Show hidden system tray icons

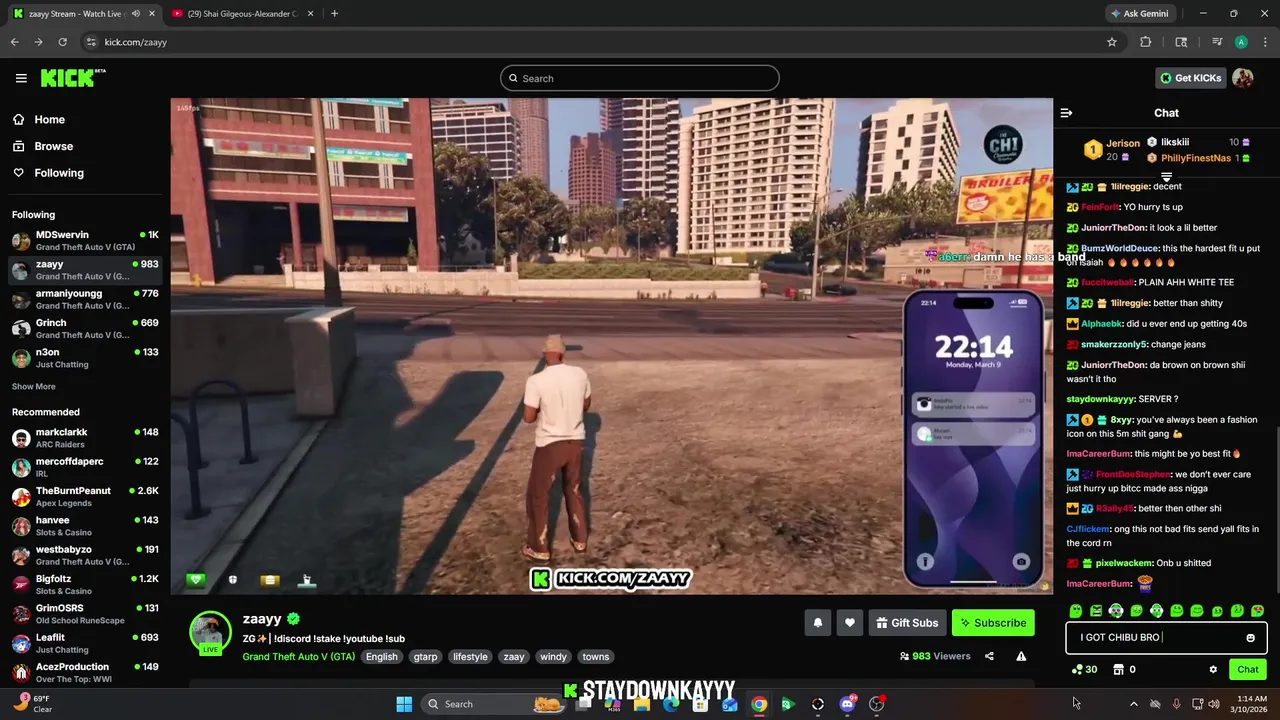1133,704
